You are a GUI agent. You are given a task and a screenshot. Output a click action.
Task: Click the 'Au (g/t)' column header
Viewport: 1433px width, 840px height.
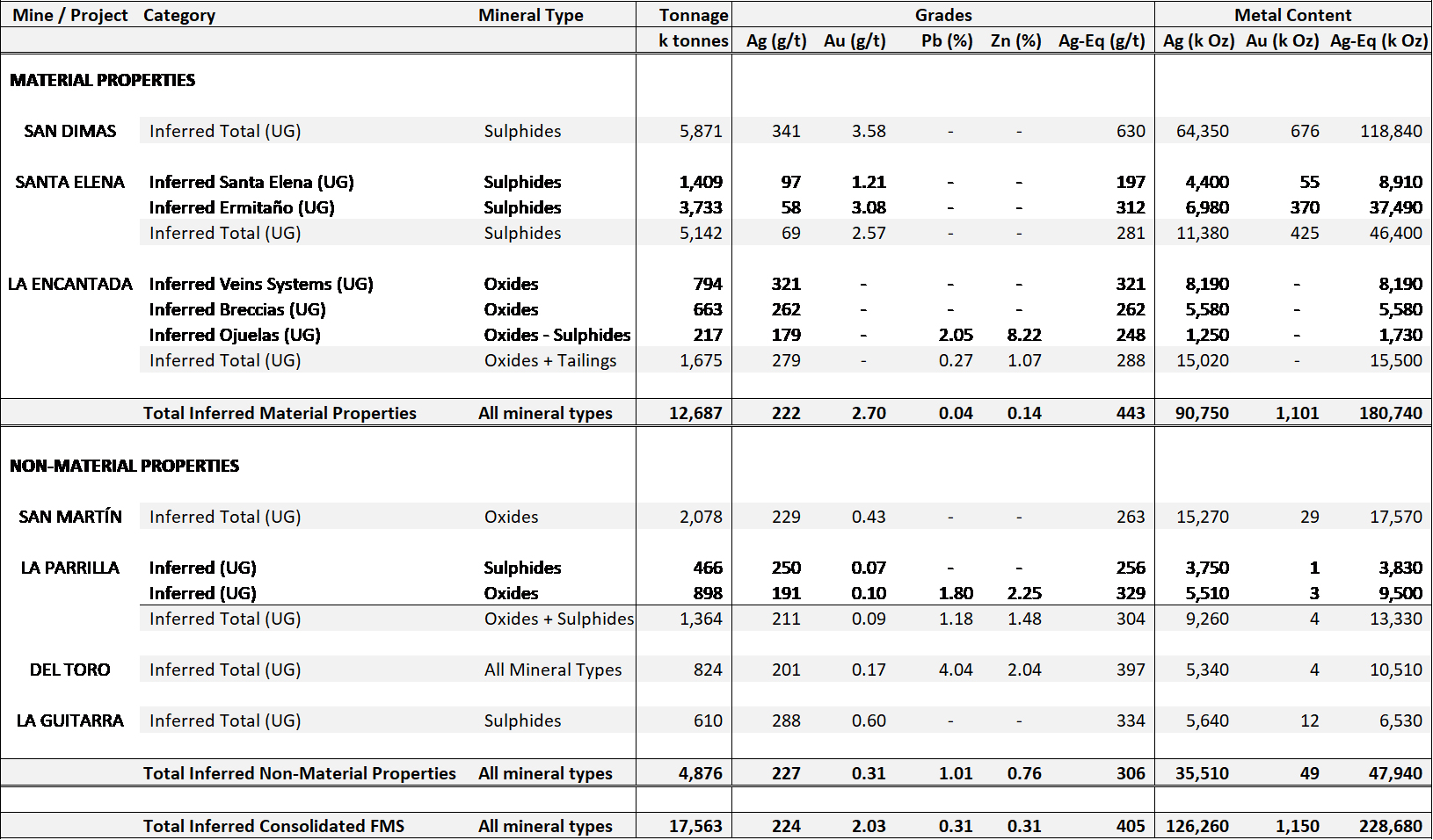tap(855, 40)
